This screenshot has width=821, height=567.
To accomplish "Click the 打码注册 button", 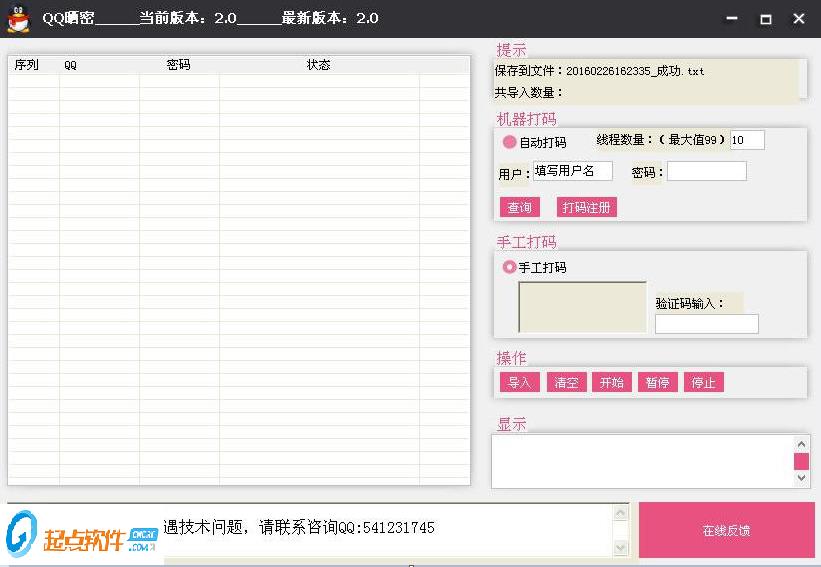I will click(586, 207).
